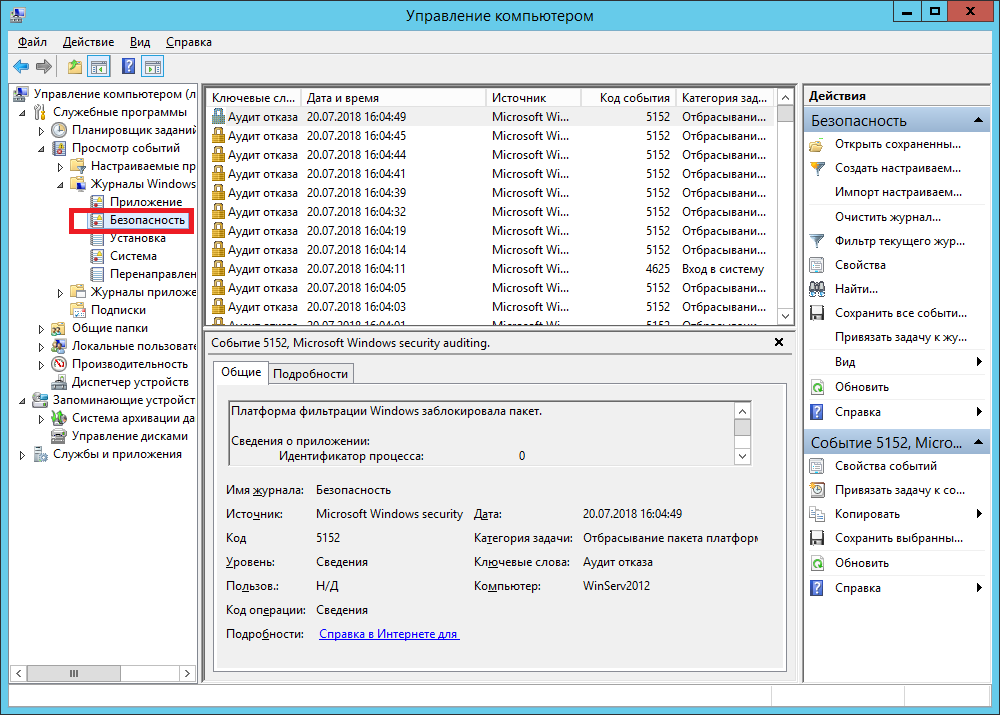
Task: Click Сохранить все события action
Action: [900, 313]
